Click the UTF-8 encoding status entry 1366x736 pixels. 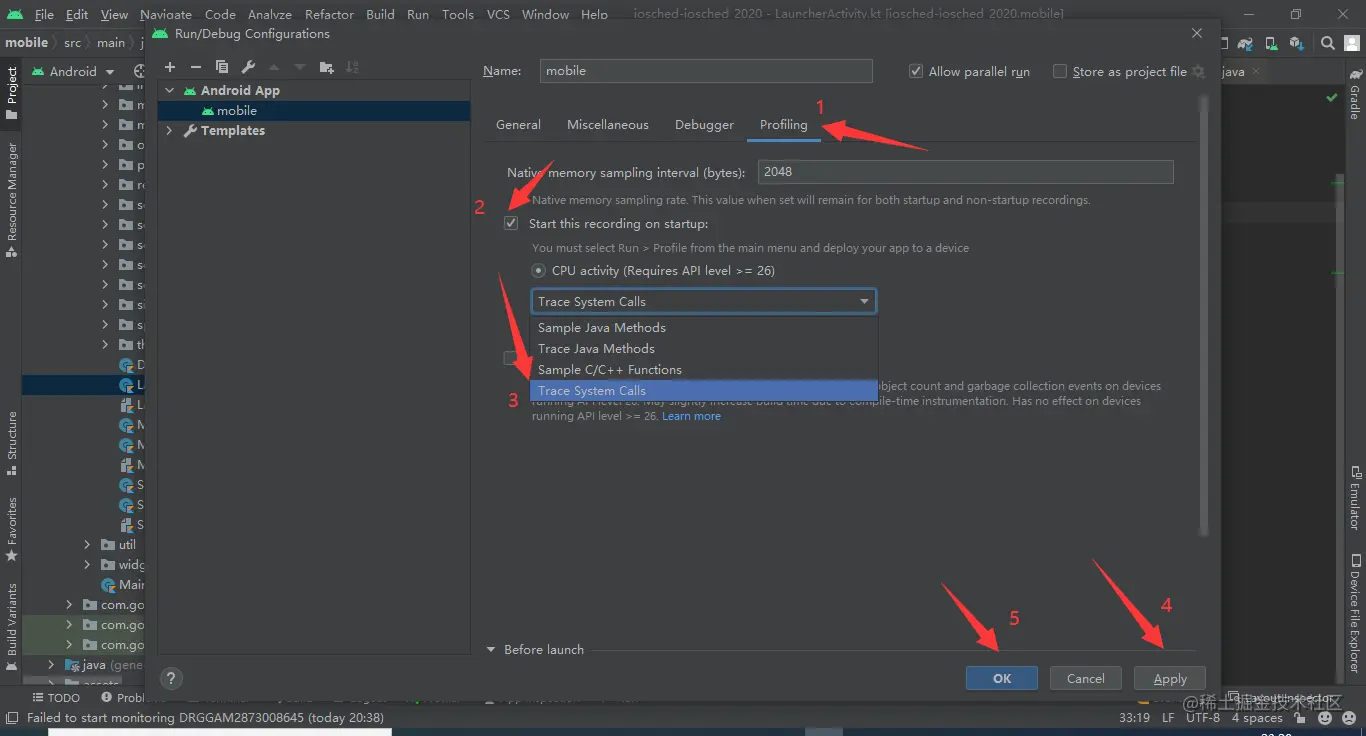click(x=1203, y=718)
